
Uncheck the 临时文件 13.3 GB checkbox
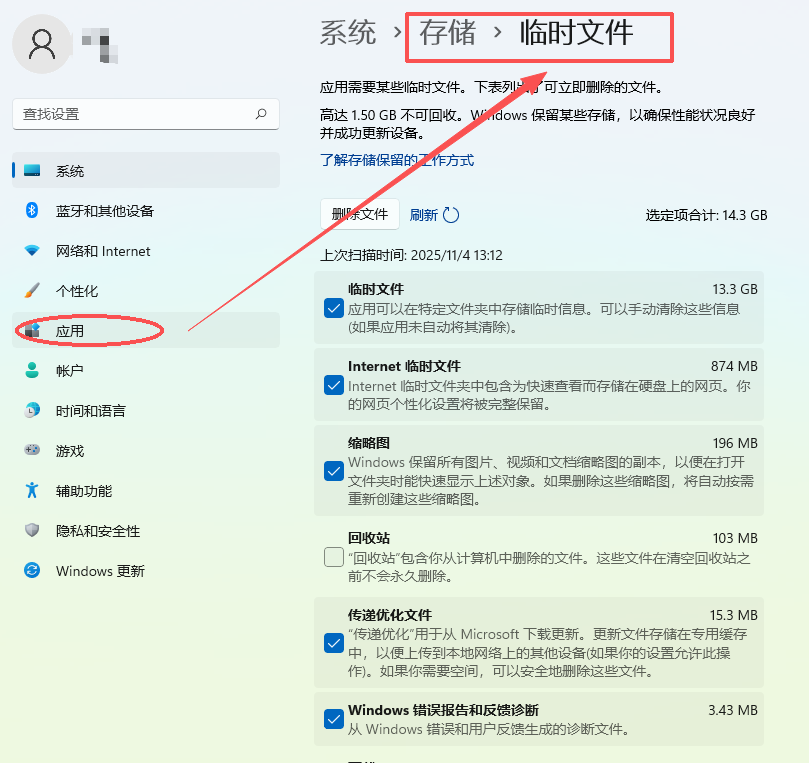pos(334,309)
